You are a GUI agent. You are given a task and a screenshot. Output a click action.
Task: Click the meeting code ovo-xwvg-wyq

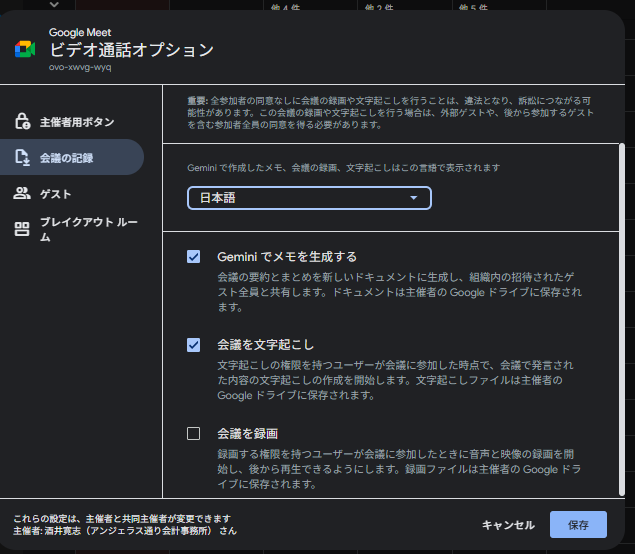(80, 67)
